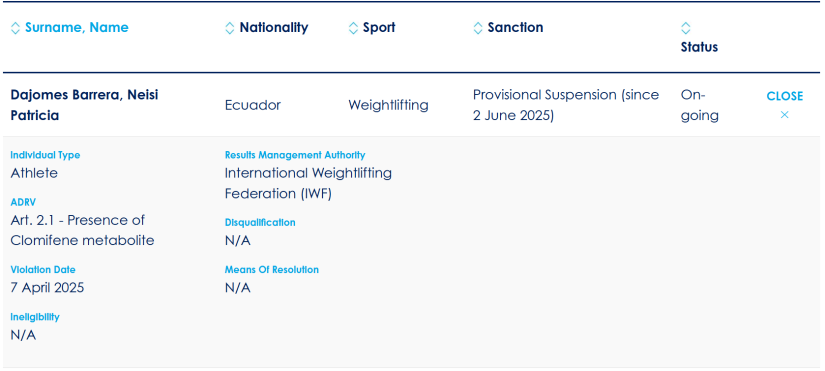The image size is (825, 371).
Task: Click the On-going status cell
Action: tap(700, 105)
